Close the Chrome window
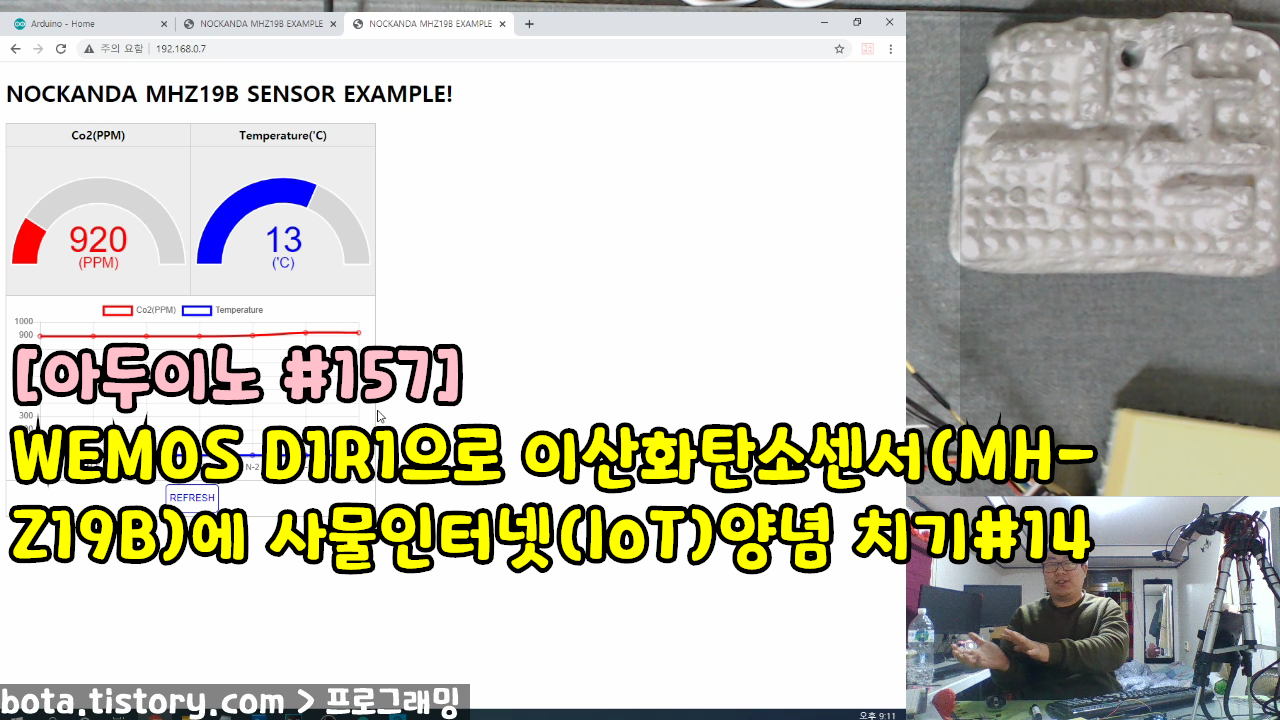Viewport: 1280px width, 720px height. pos(889,22)
